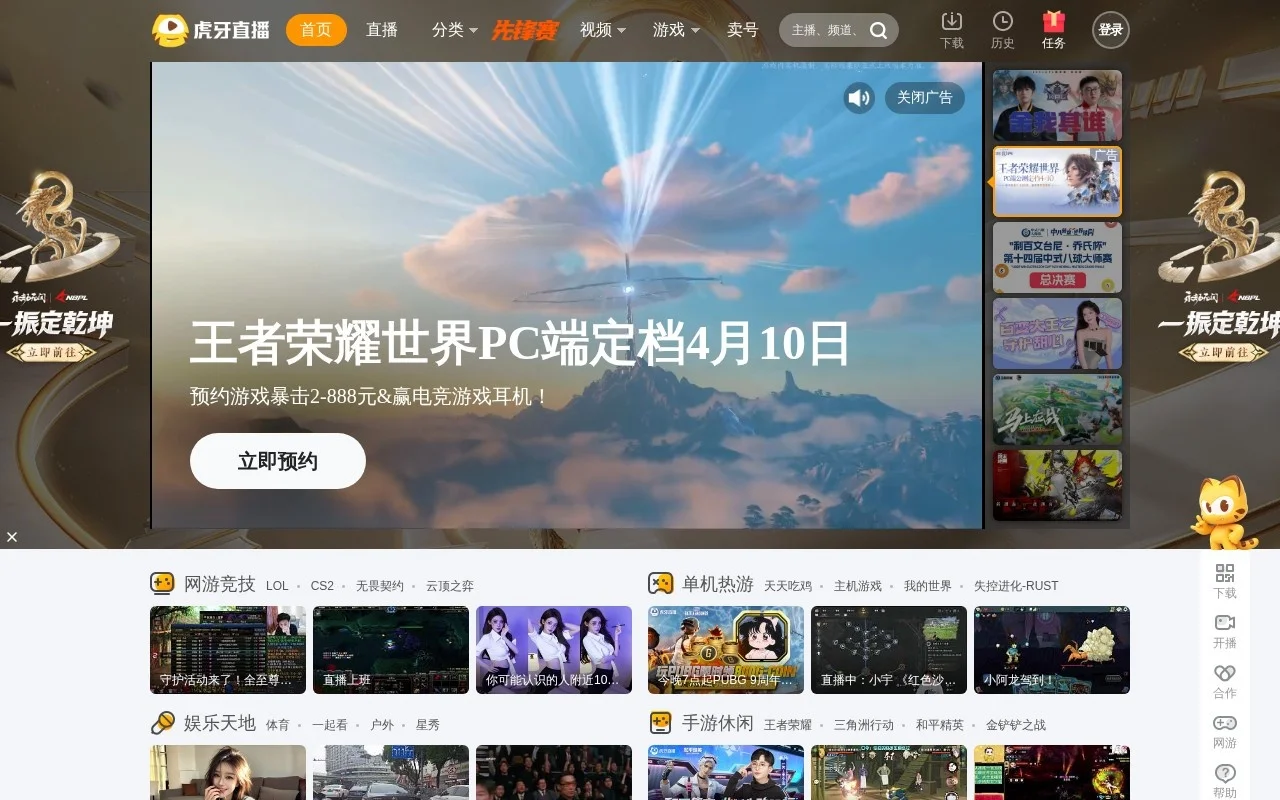View watch history via clock icon
The height and width of the screenshot is (800, 1280).
pyautogui.click(x=1002, y=29)
